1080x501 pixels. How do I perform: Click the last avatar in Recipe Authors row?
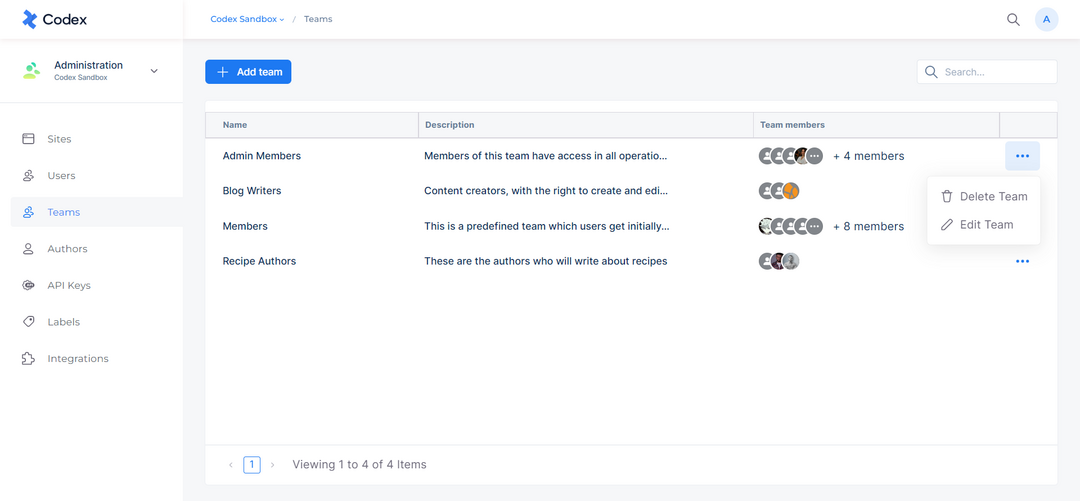click(x=791, y=261)
